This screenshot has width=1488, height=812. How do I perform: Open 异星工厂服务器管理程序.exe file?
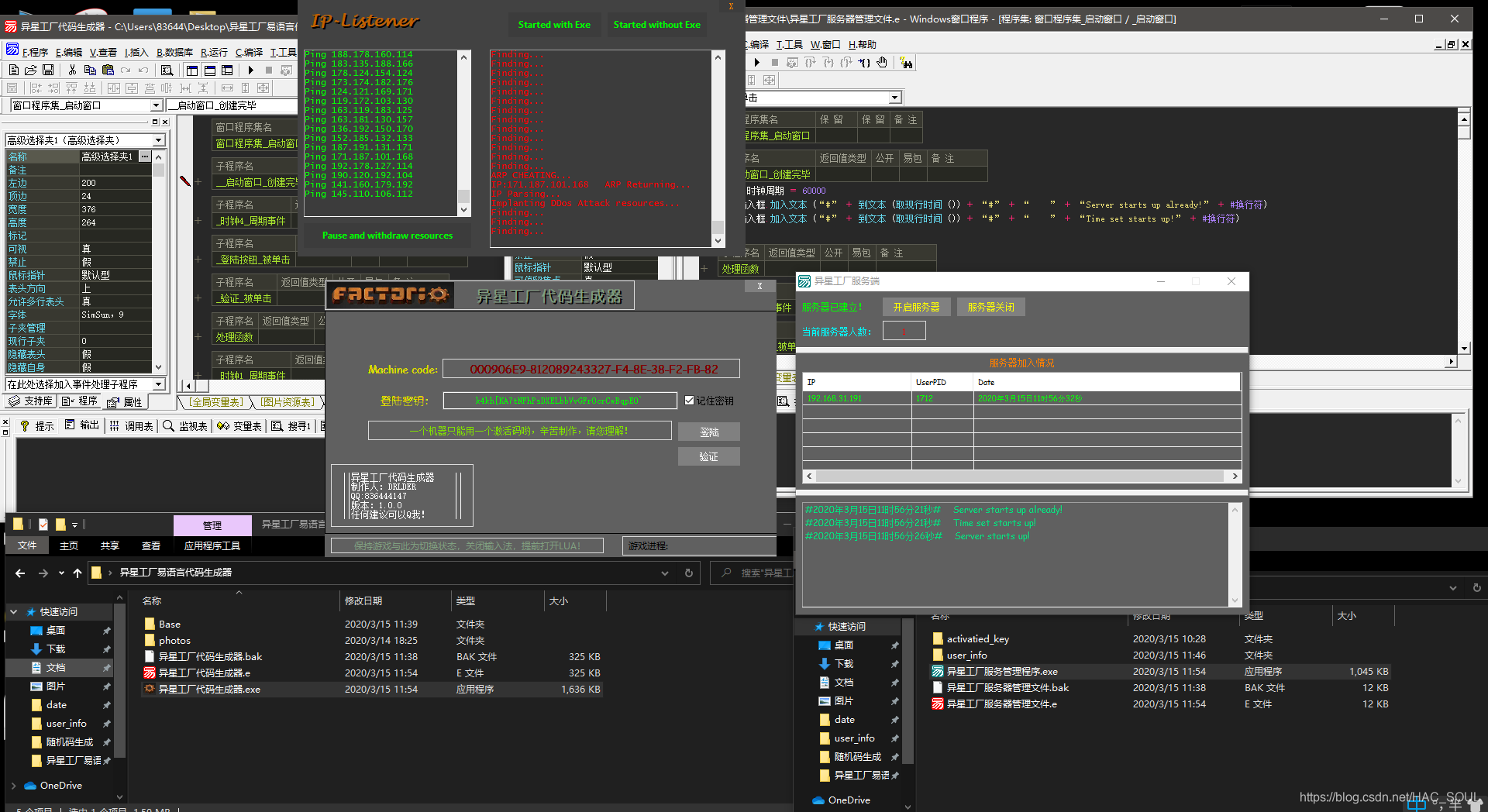click(1002, 671)
